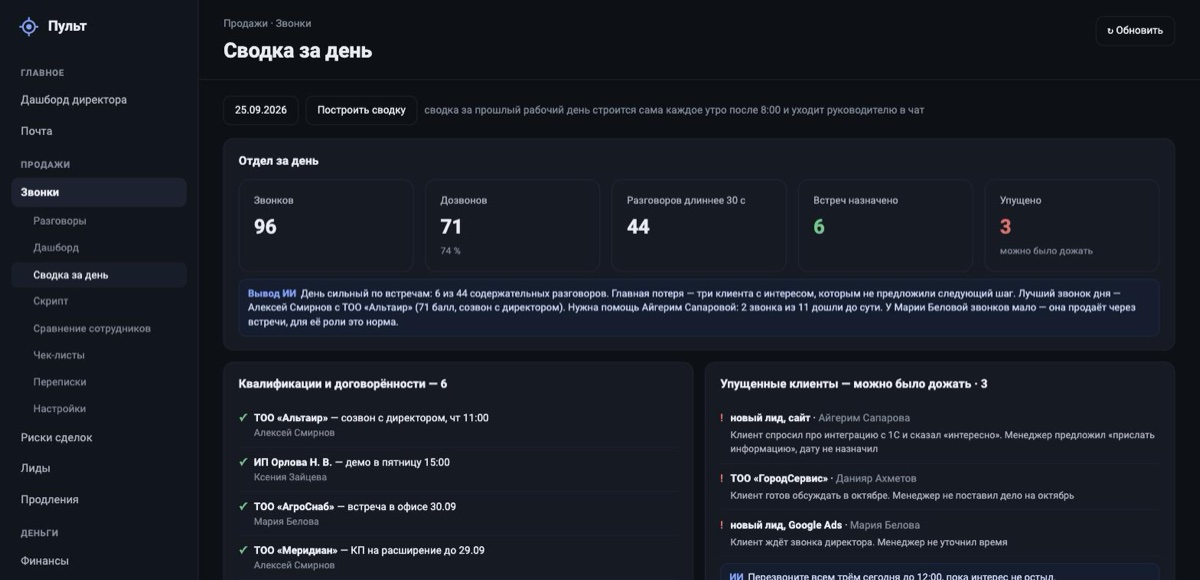The height and width of the screenshot is (580, 1200).
Task: Open the 25.09.2026 date field
Action: click(261, 110)
